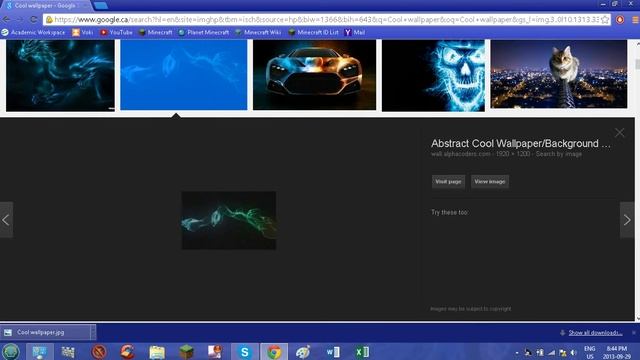Open the Academic Workspace bookmark
The width and height of the screenshot is (640, 360).
(x=33, y=32)
